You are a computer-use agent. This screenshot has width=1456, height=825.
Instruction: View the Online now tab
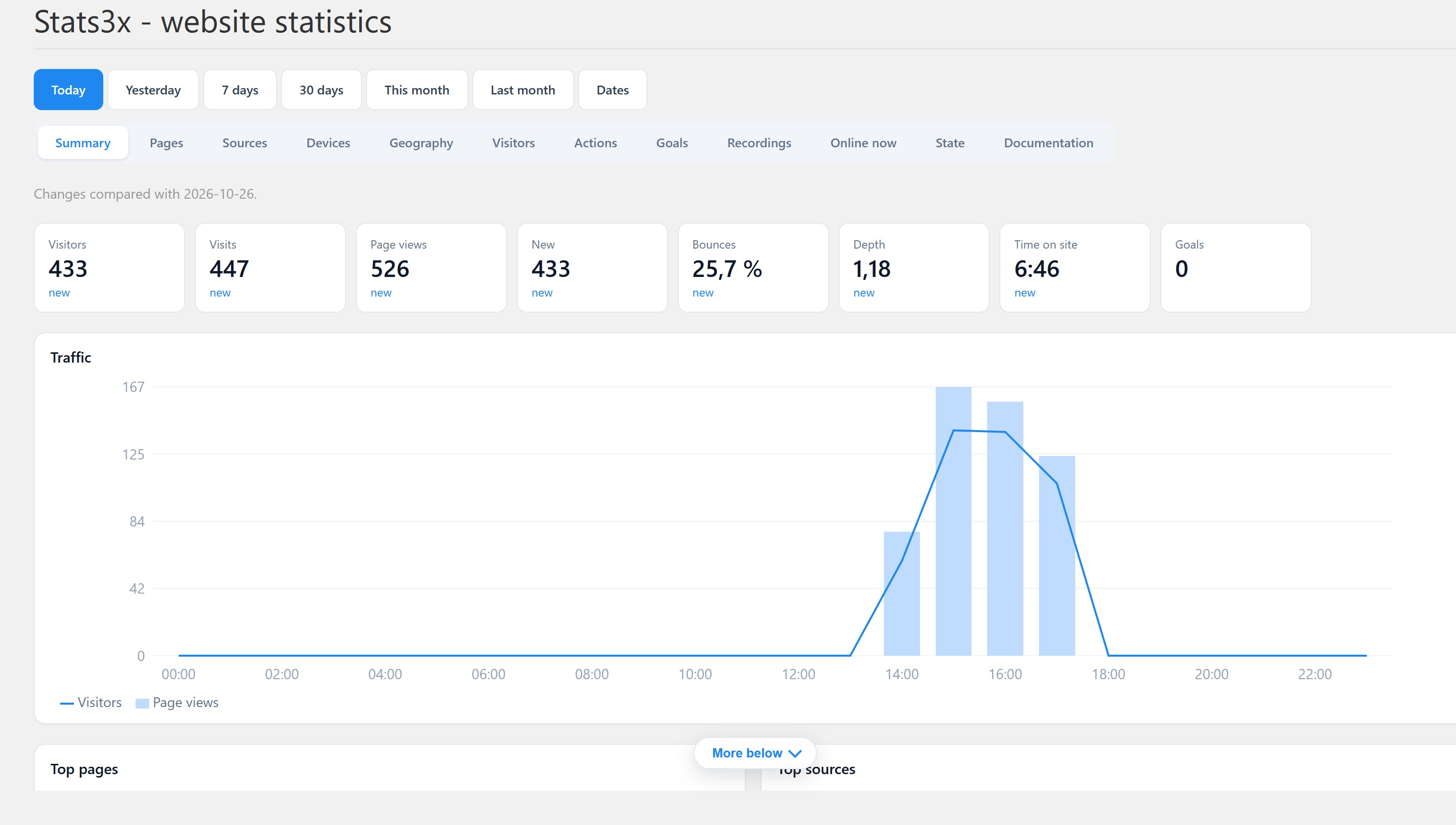(x=863, y=143)
